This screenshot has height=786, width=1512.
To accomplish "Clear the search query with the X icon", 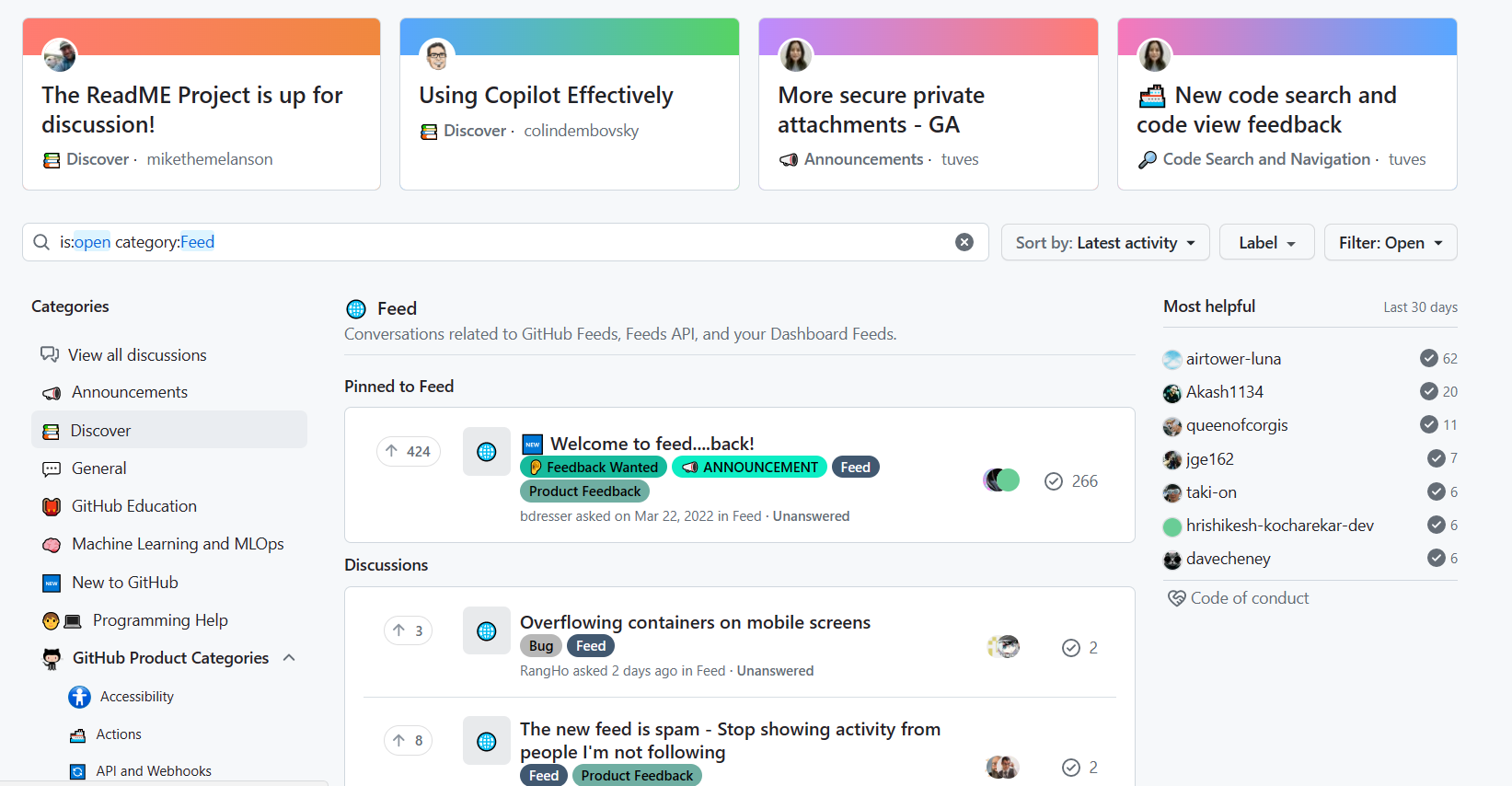I will point(964,242).
